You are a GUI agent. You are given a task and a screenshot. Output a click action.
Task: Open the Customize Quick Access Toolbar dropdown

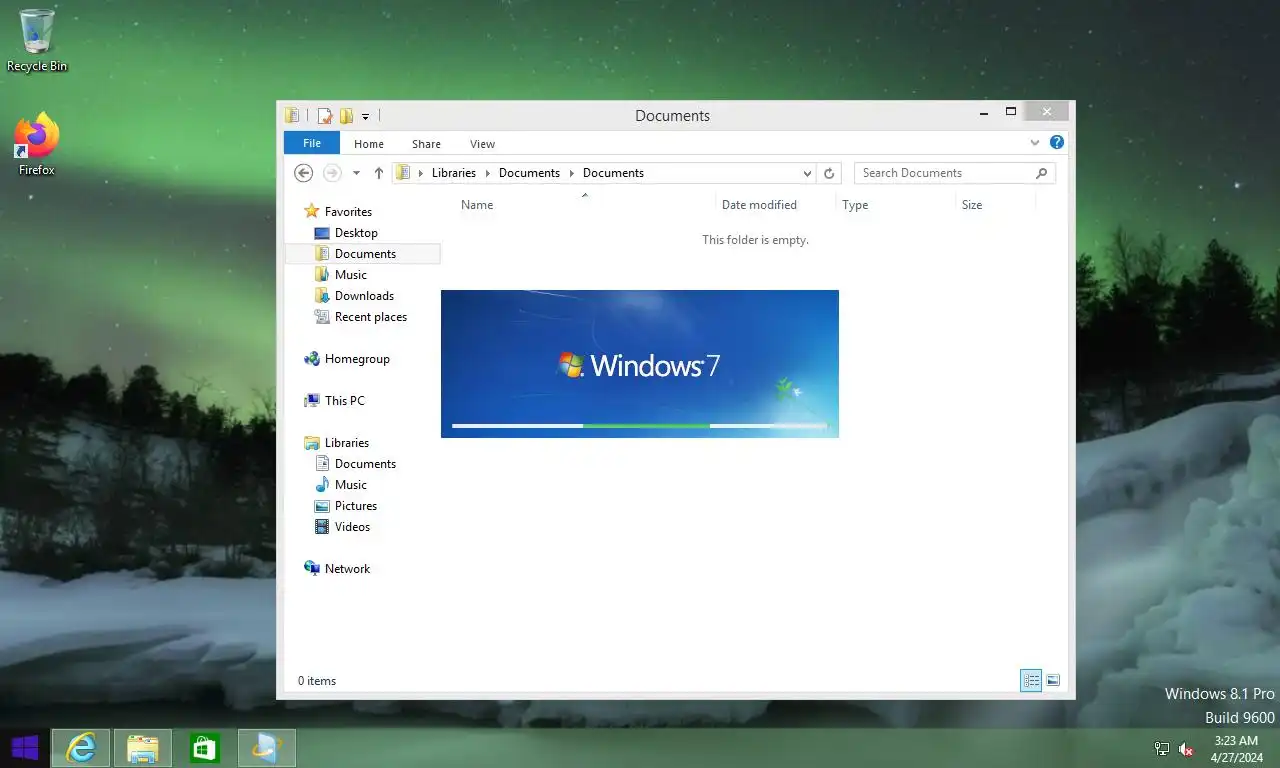(365, 117)
